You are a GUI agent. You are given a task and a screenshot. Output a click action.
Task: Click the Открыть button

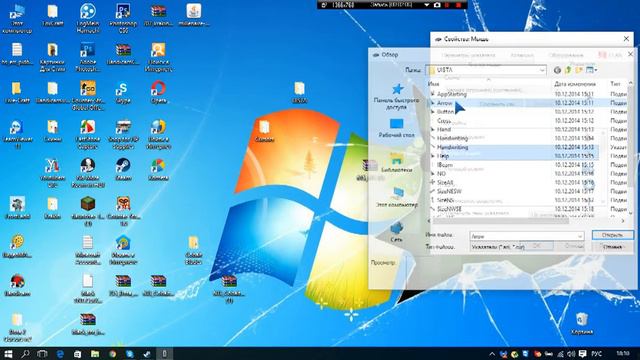[612, 235]
